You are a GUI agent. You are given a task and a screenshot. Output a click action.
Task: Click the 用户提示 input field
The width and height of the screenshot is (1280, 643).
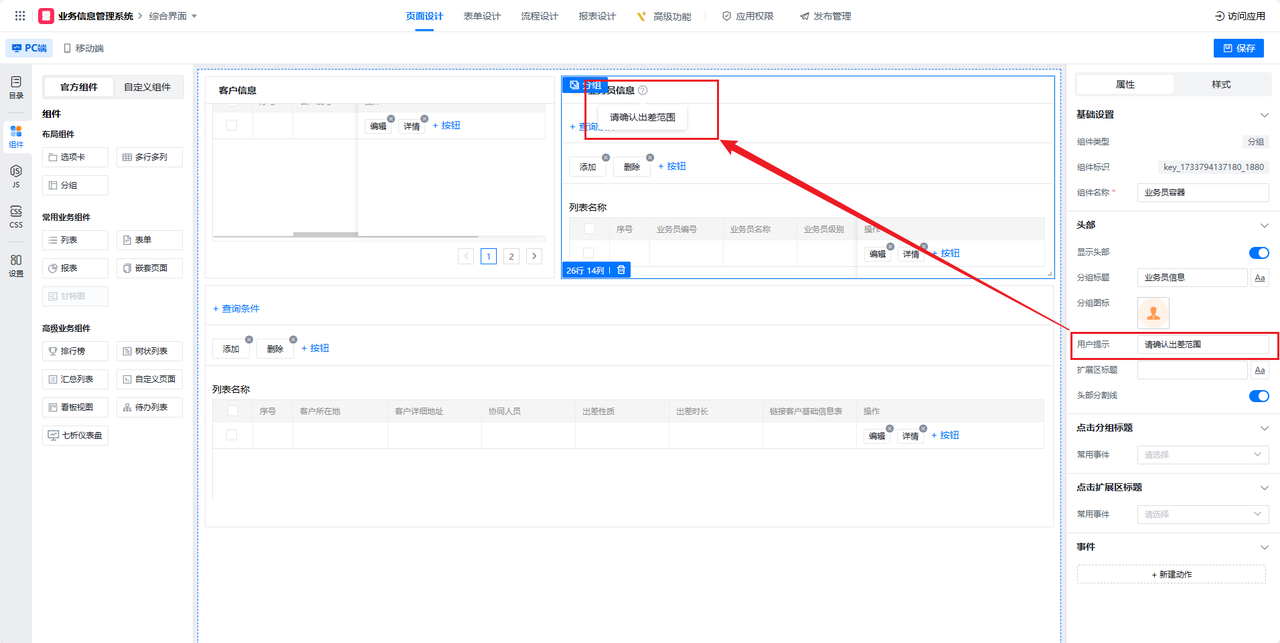[x=1203, y=344]
